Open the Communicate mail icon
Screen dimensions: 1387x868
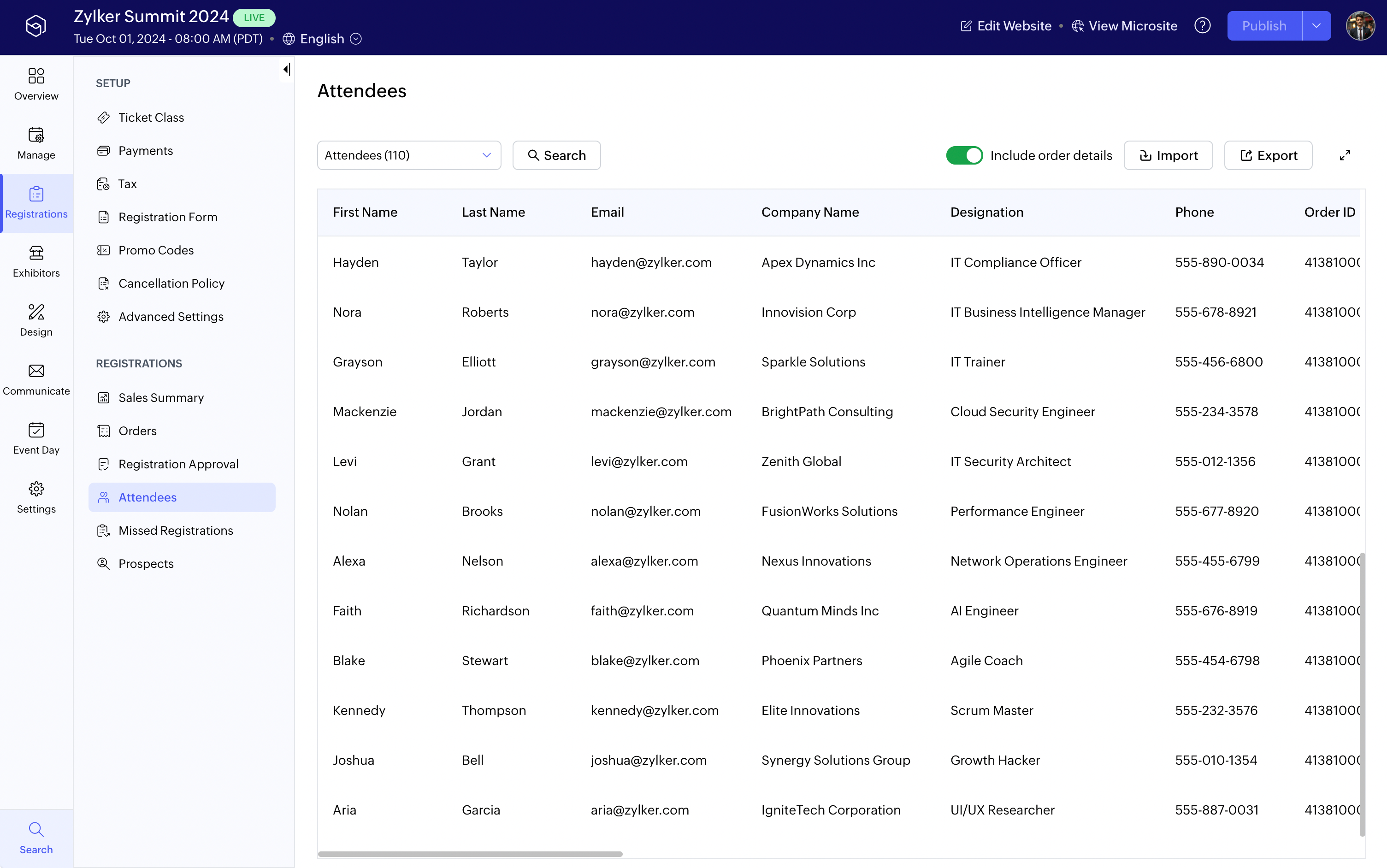pos(36,372)
